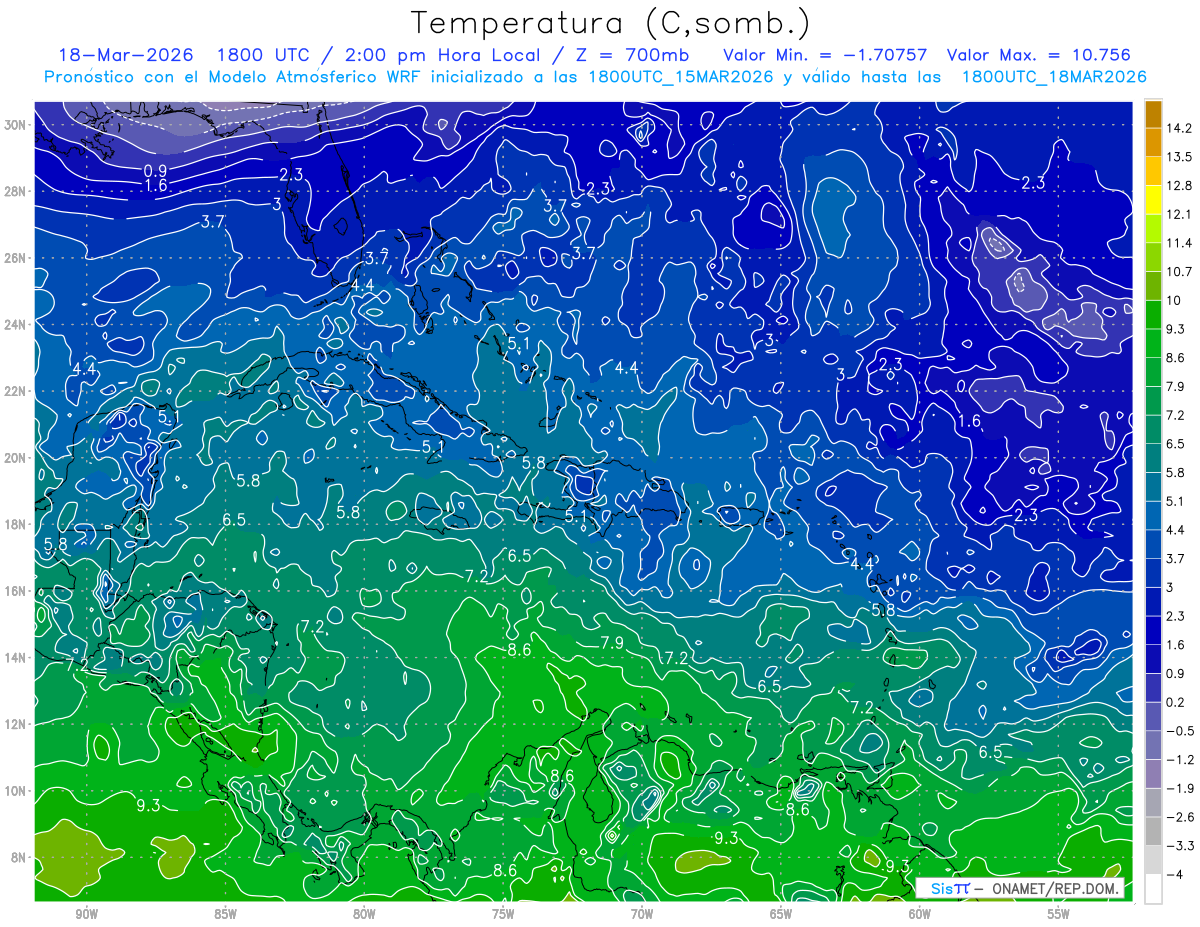Click the '-1.2' colorbar tick label
Screen dimensions: 1200x927
pos(1179,759)
